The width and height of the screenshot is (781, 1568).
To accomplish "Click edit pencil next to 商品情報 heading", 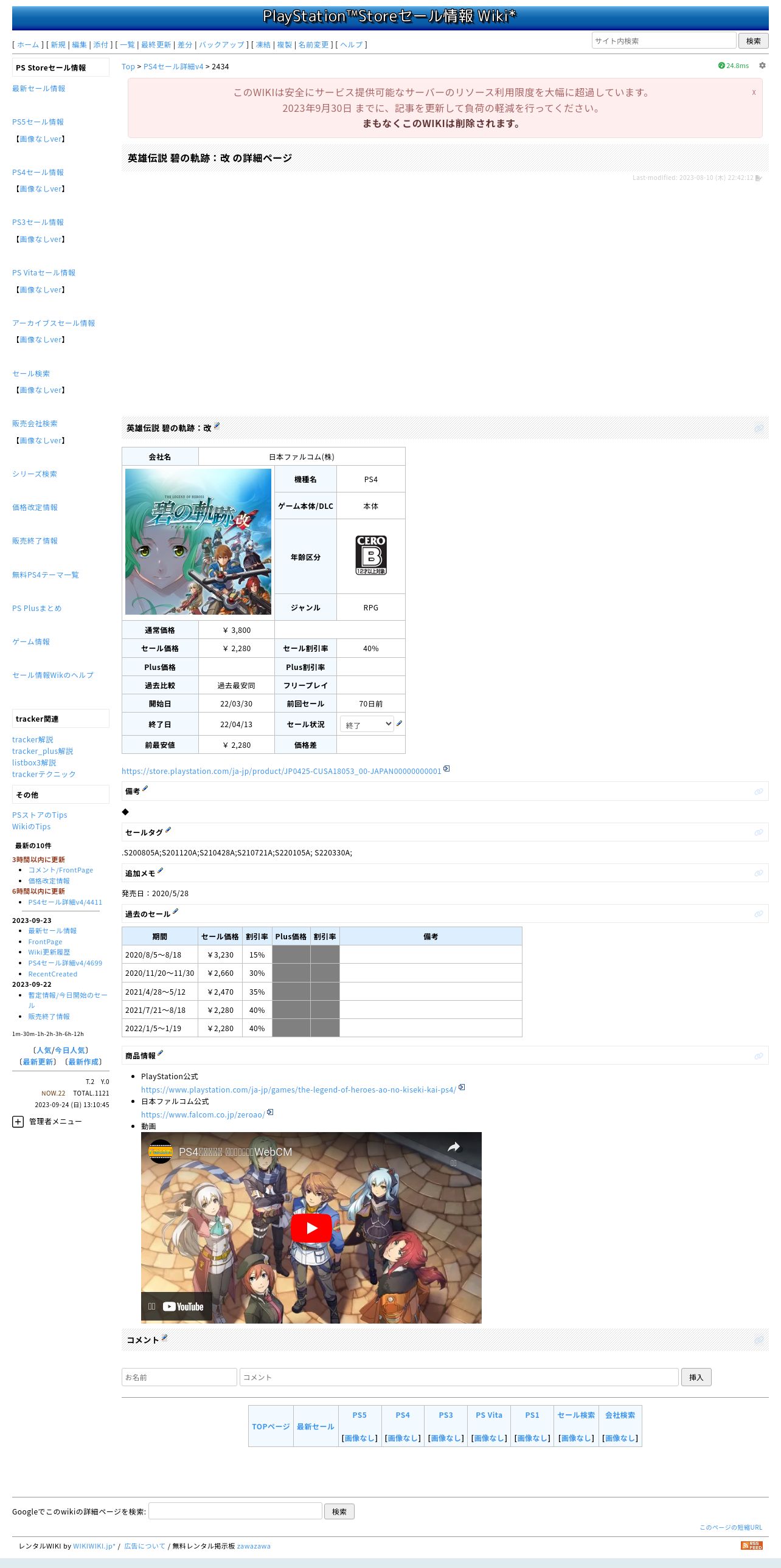I will coord(160,1054).
